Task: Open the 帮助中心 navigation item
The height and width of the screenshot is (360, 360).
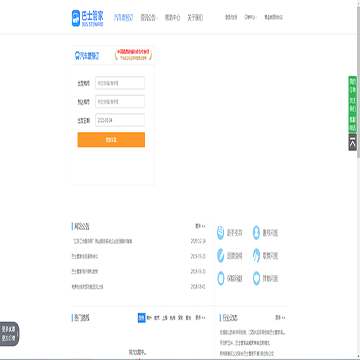Action: click(x=172, y=18)
